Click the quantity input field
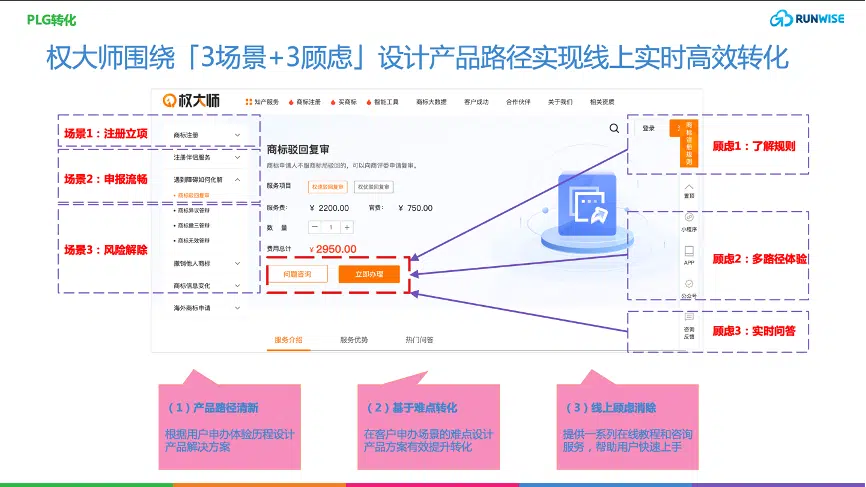The height and width of the screenshot is (487, 866). (x=331, y=227)
